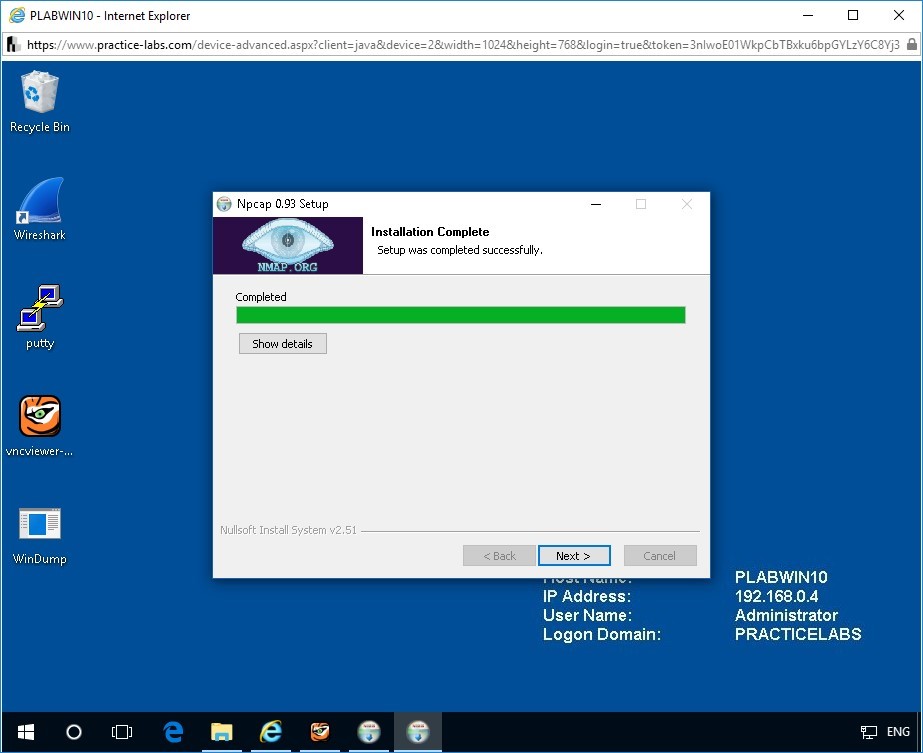
Task: Click the ENG language indicator
Action: 898,732
